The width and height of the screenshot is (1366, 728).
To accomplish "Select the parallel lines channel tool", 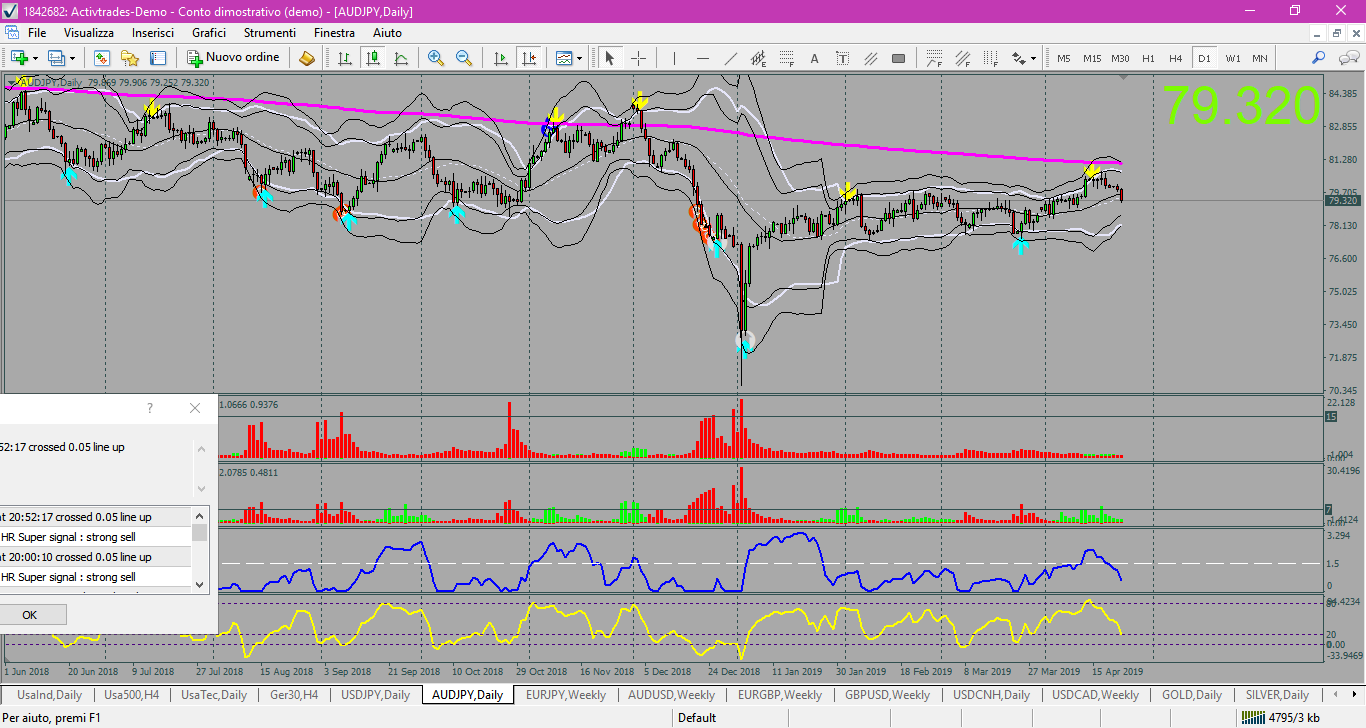I will [x=871, y=58].
